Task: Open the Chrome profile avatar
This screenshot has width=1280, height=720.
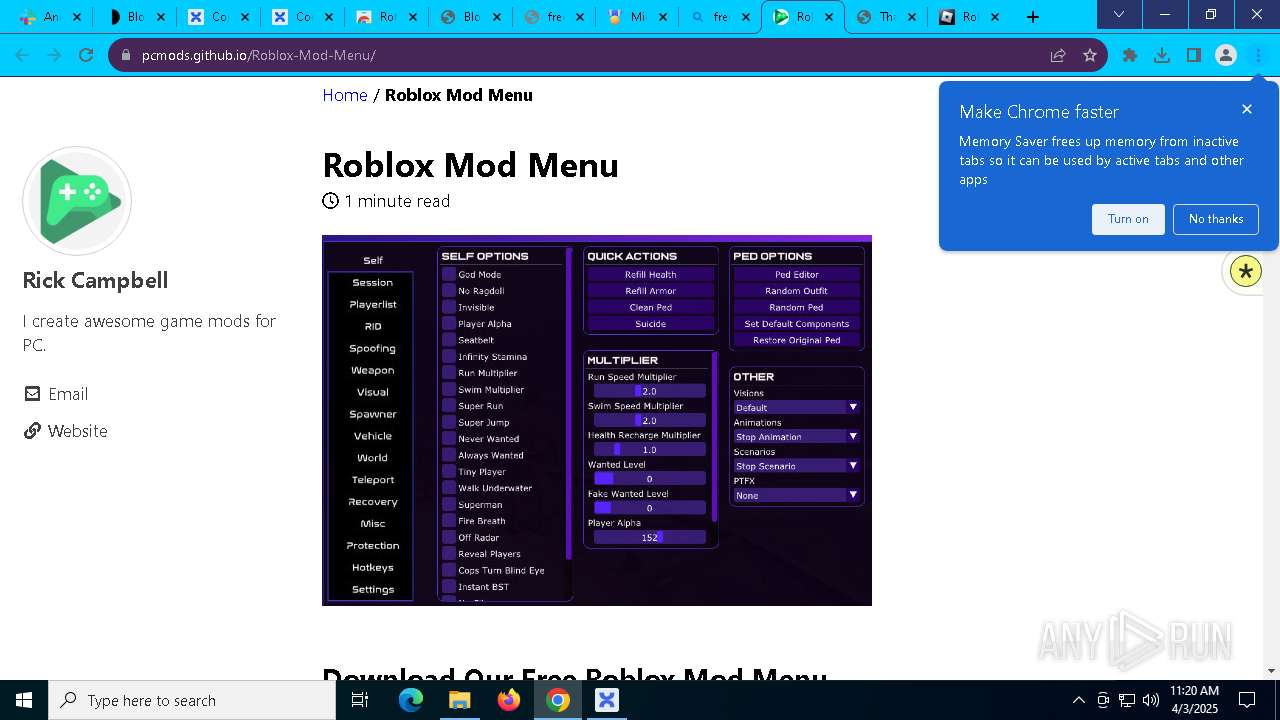Action: (x=1226, y=55)
